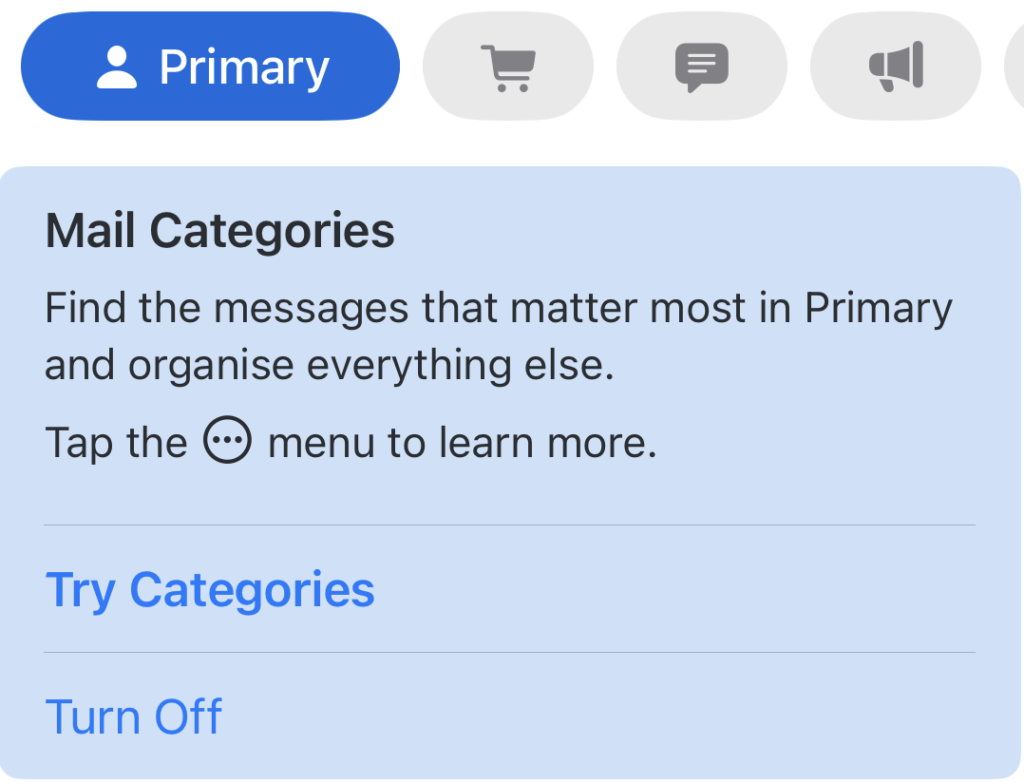
Task: Click the ellipsis circle icon in the hint text
Action: (228, 441)
